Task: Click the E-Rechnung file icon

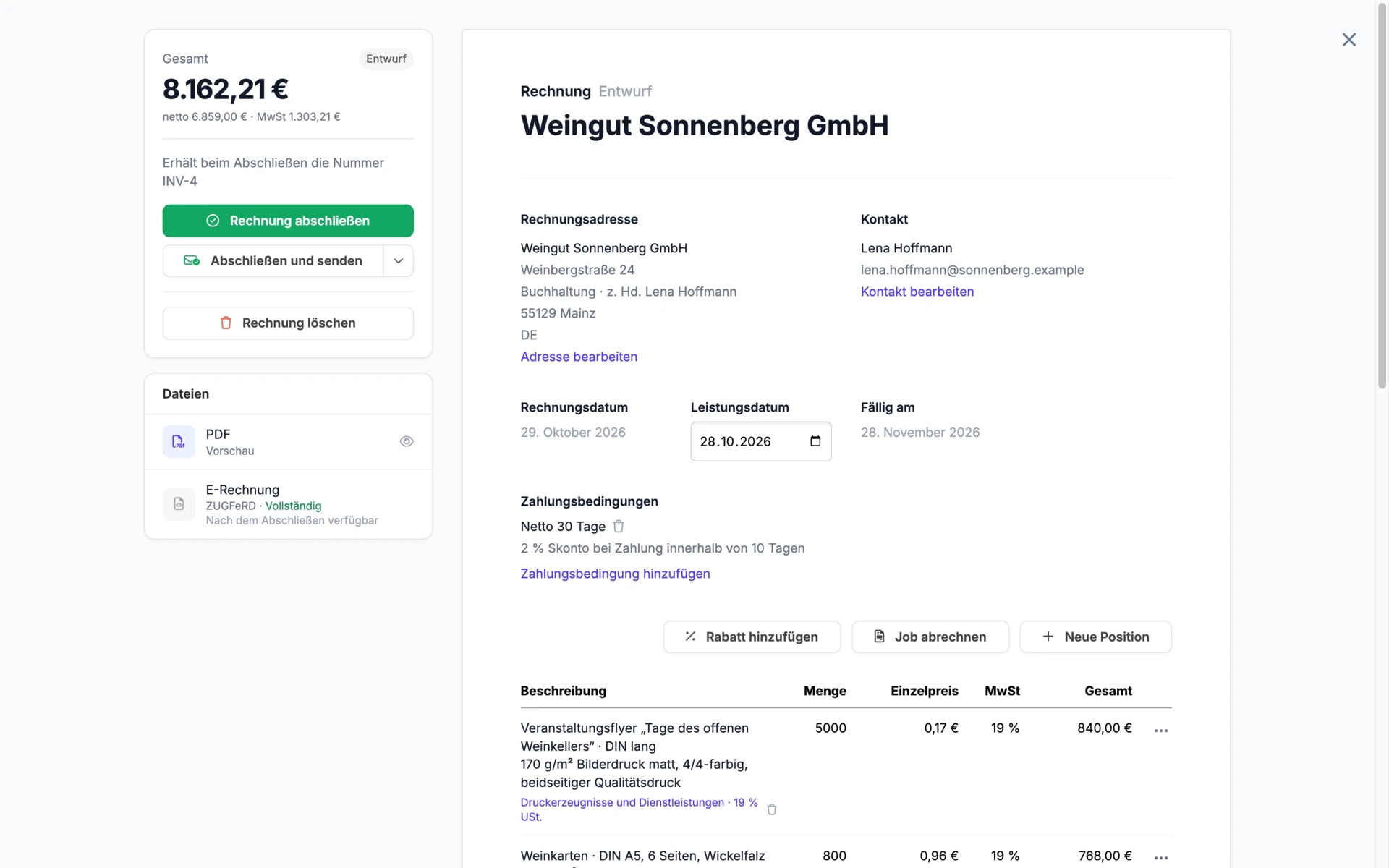Action: click(x=179, y=504)
